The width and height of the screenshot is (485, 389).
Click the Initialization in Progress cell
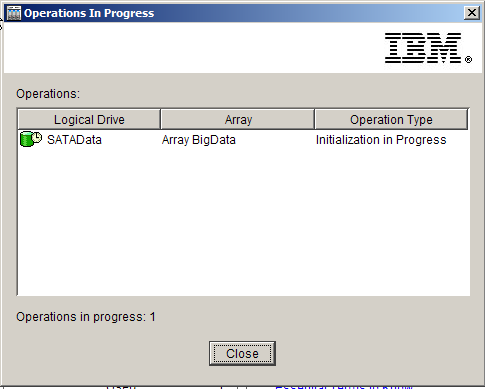pos(381,140)
